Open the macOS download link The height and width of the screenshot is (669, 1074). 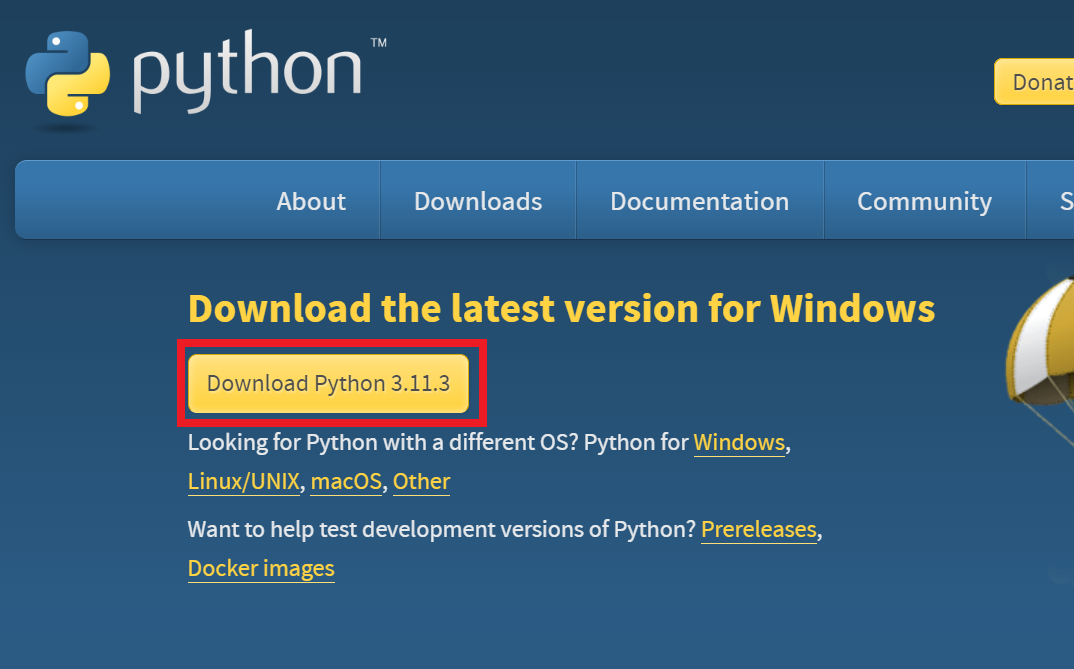point(345,481)
